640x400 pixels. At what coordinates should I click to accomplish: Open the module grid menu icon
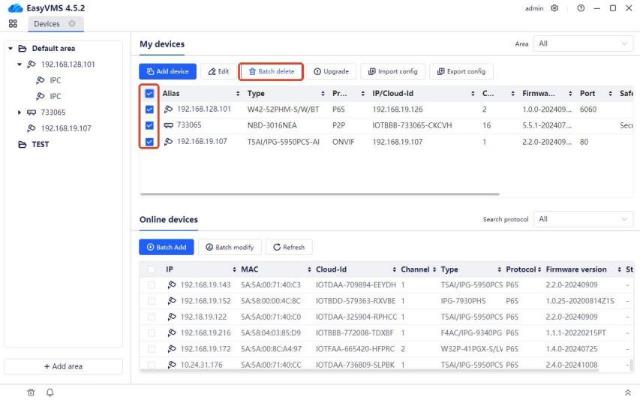coord(13,23)
